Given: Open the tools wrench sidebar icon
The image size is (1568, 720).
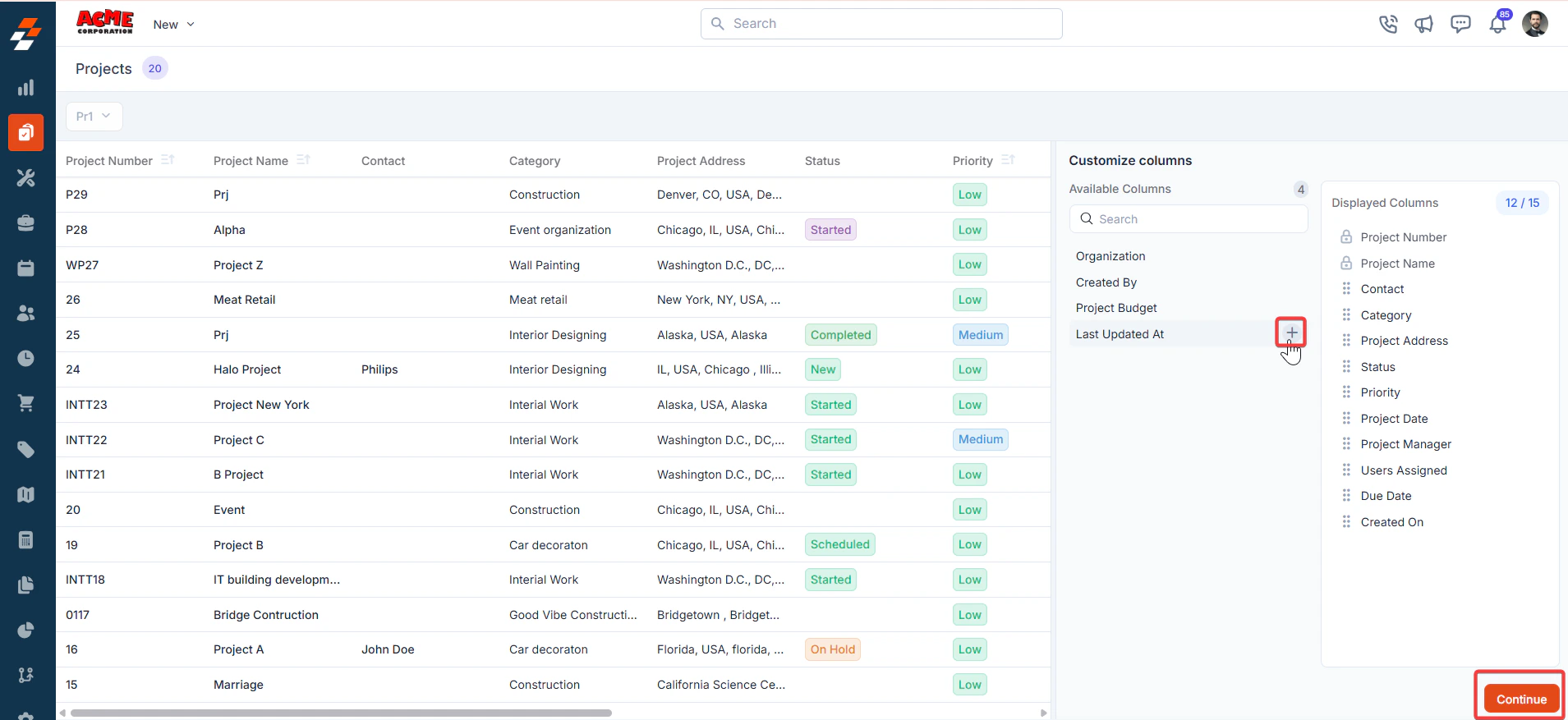Looking at the screenshot, I should coord(26,177).
